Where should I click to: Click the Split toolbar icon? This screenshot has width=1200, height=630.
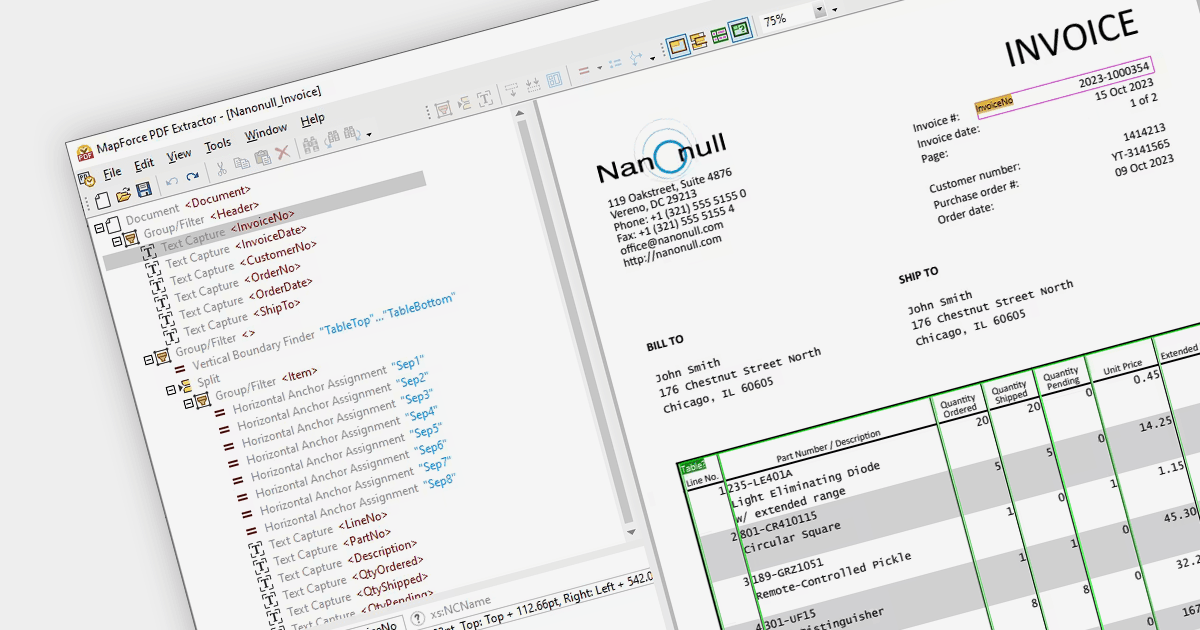(x=463, y=104)
